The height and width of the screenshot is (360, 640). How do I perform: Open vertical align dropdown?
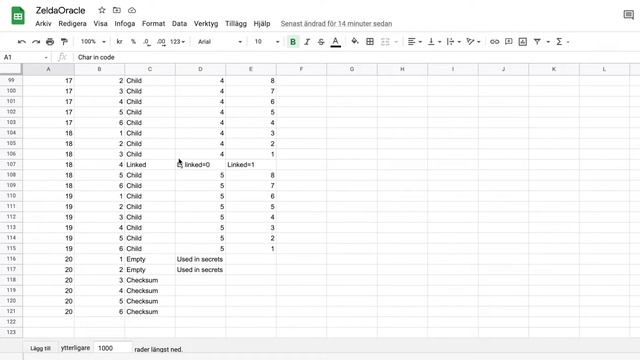click(x=434, y=42)
